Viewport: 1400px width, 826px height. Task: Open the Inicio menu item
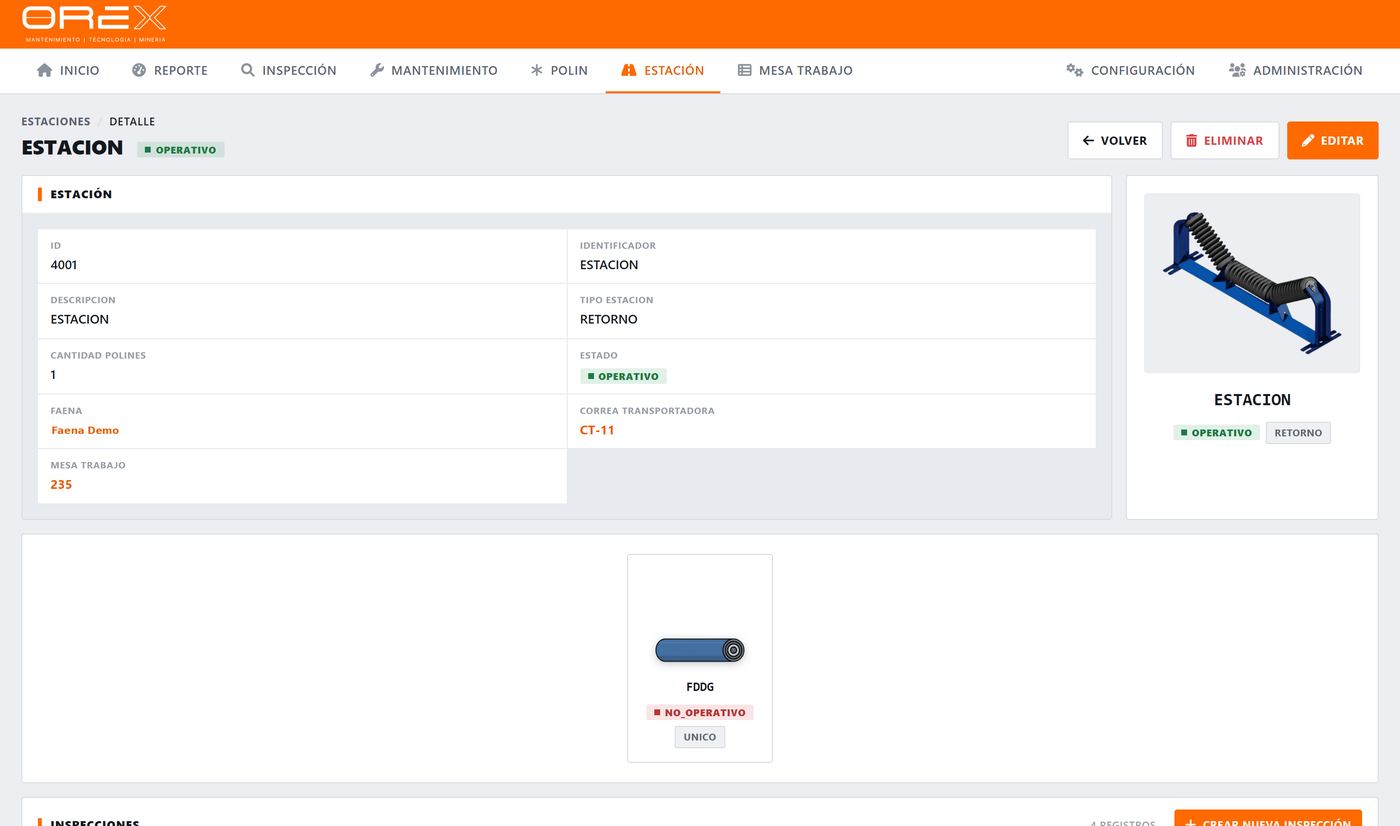coord(68,70)
